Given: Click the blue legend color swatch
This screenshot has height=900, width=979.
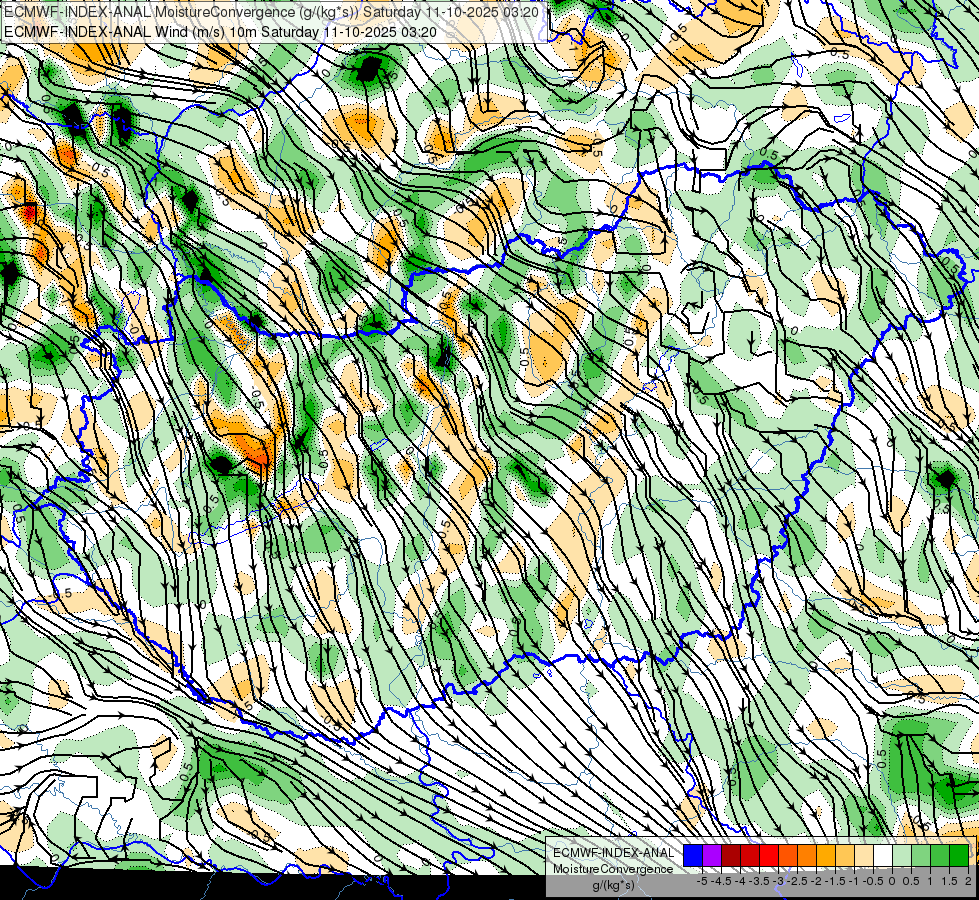Looking at the screenshot, I should (693, 855).
